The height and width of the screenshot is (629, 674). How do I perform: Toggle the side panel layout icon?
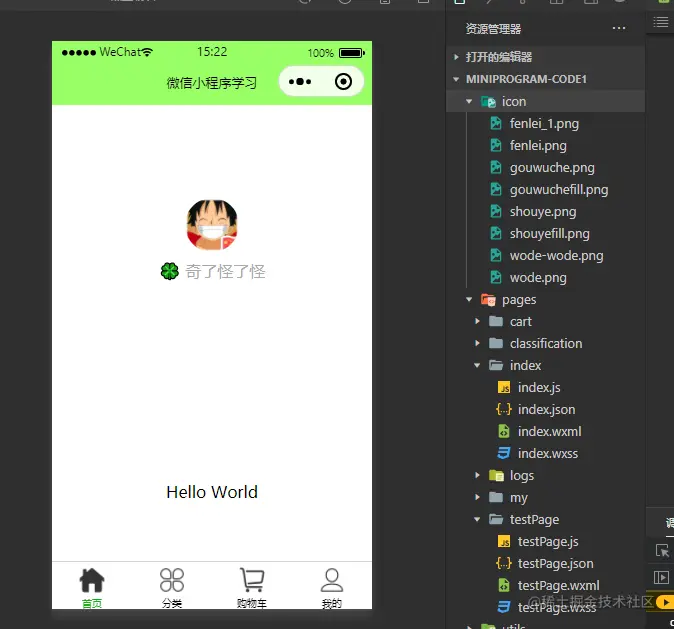[x=661, y=577]
